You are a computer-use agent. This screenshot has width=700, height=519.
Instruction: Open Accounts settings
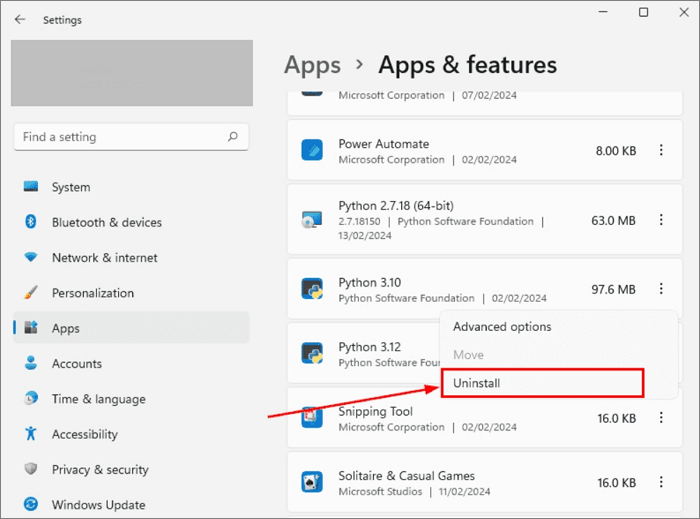click(x=76, y=364)
